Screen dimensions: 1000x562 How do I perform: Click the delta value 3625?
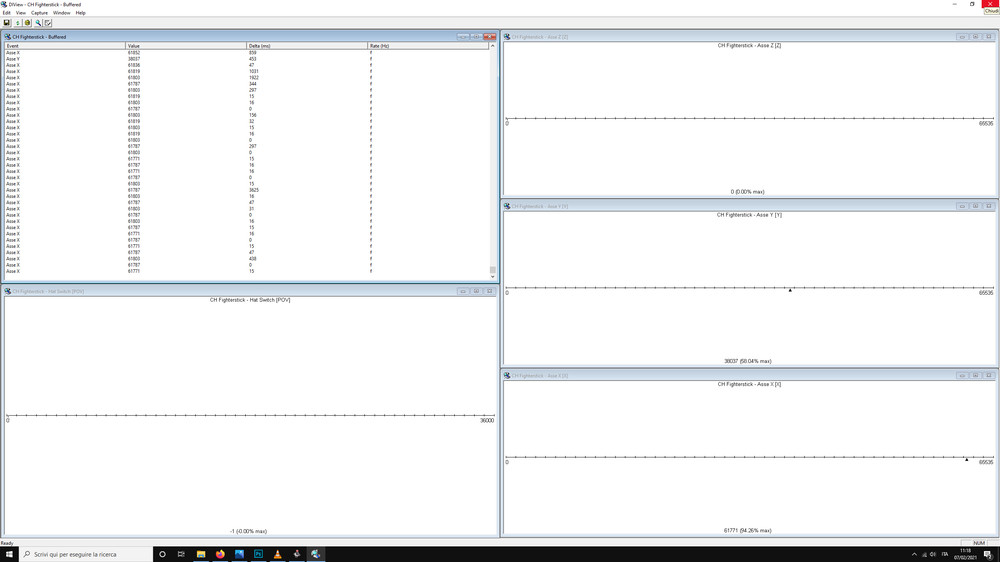(x=254, y=190)
